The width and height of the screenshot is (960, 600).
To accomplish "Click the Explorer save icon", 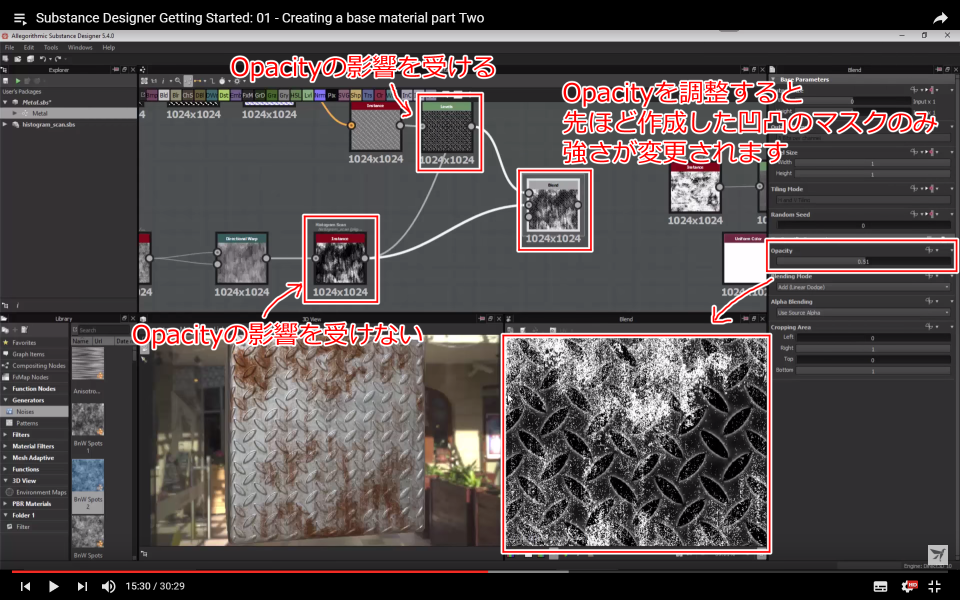I will click(x=6, y=81).
